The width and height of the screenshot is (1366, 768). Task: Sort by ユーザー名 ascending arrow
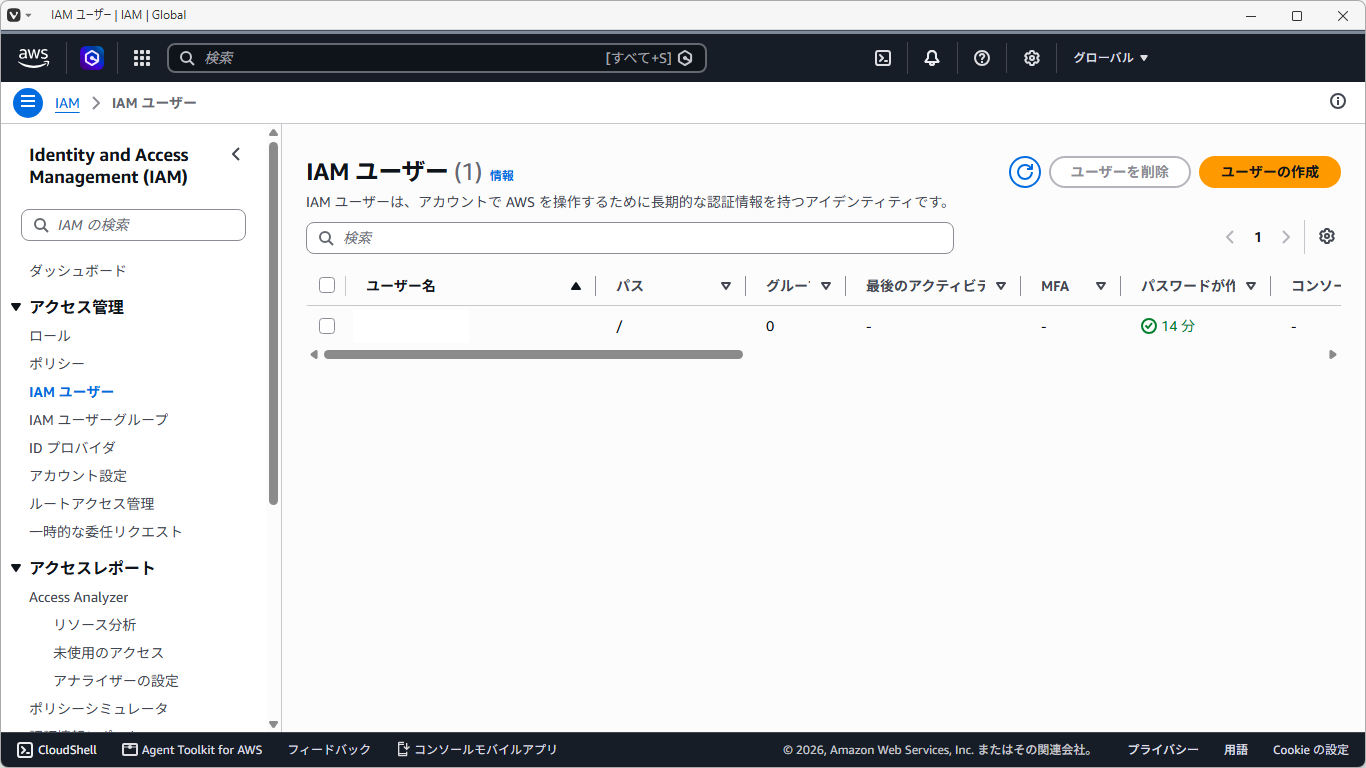[x=575, y=286]
